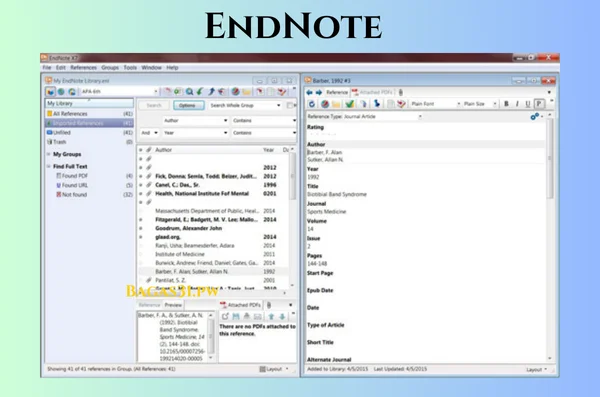This screenshot has width=600, height=397.
Task: Open reference field settings gear icon
Action: [535, 116]
